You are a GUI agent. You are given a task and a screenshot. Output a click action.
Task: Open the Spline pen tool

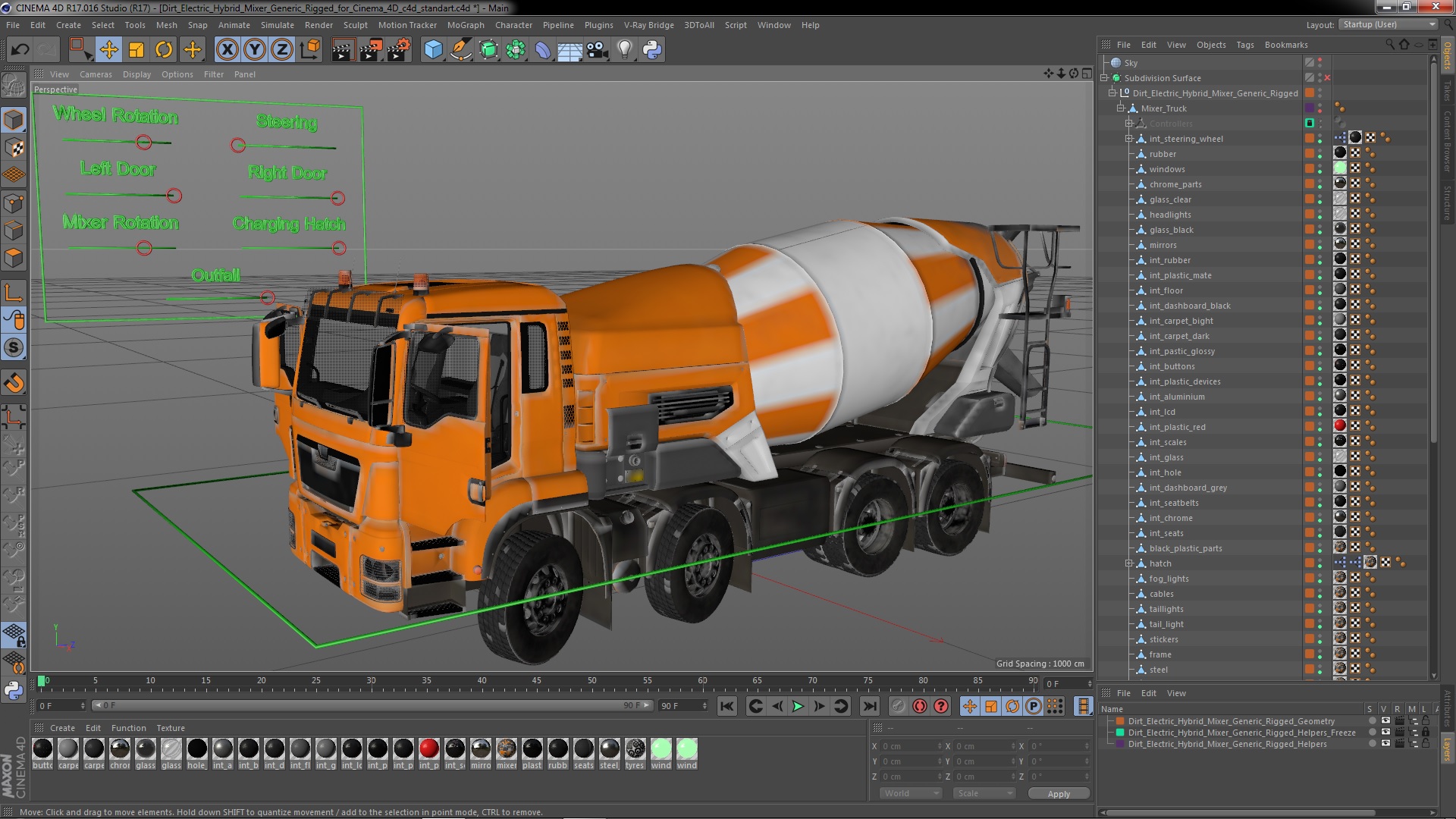(x=461, y=50)
